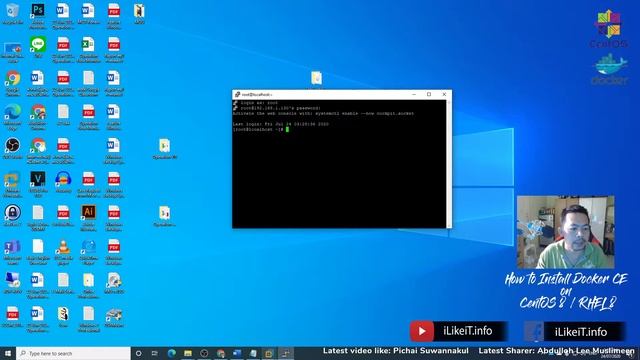Screen dimensions: 640x360
Task: Click the PuTTY icon in the window title bar
Action: [x=237, y=94]
